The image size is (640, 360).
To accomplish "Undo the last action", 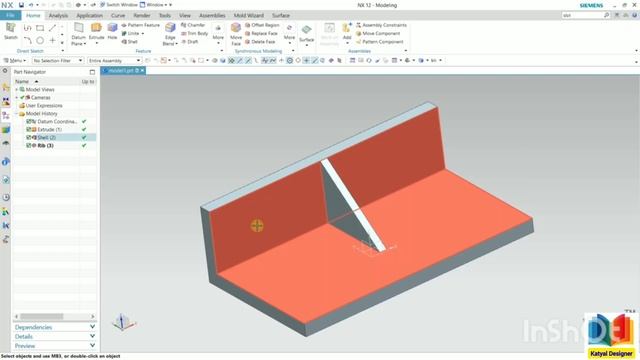I will (31, 5).
